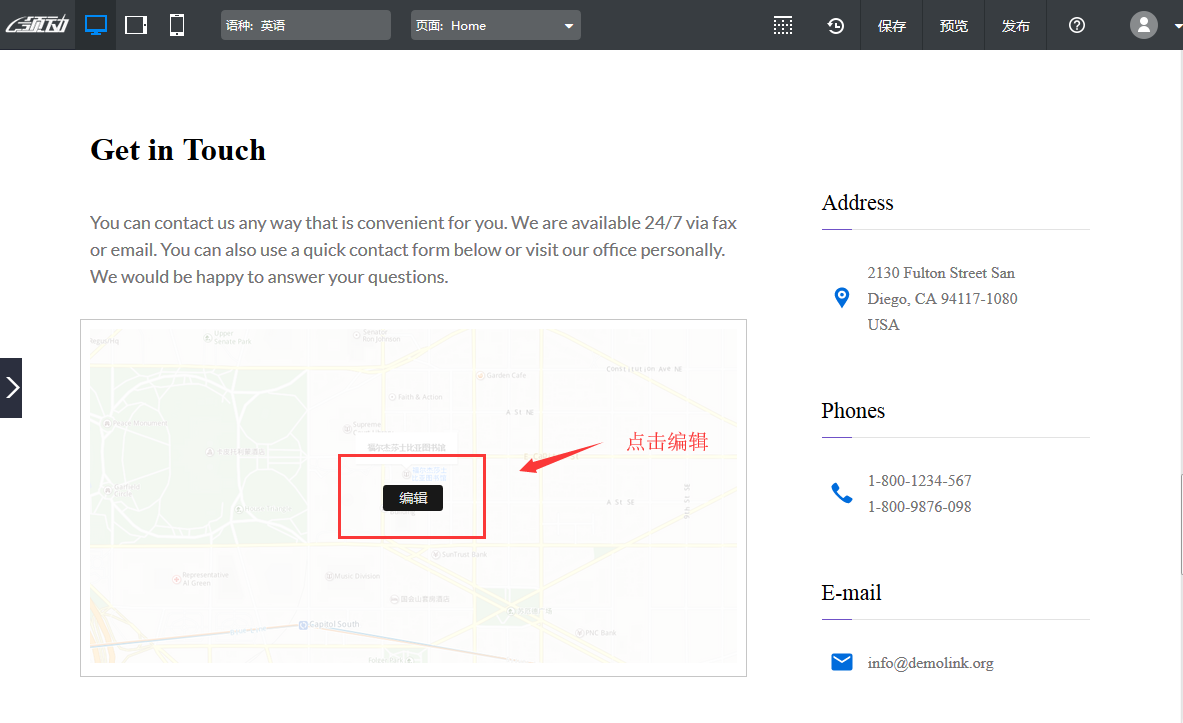1183x723 pixels.
Task: Expand the left side panel arrow
Action: [11, 388]
